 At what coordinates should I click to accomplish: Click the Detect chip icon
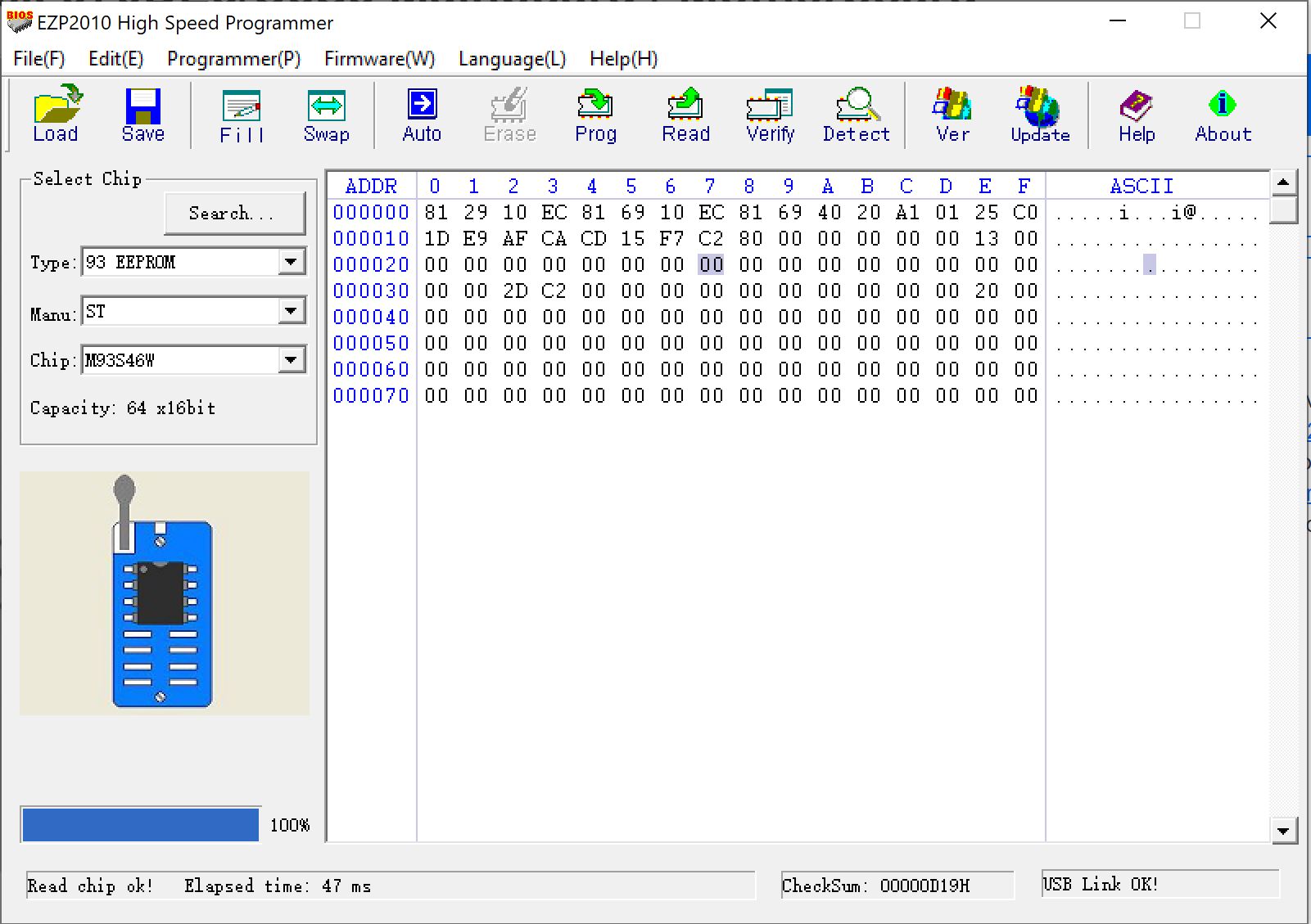point(856,115)
